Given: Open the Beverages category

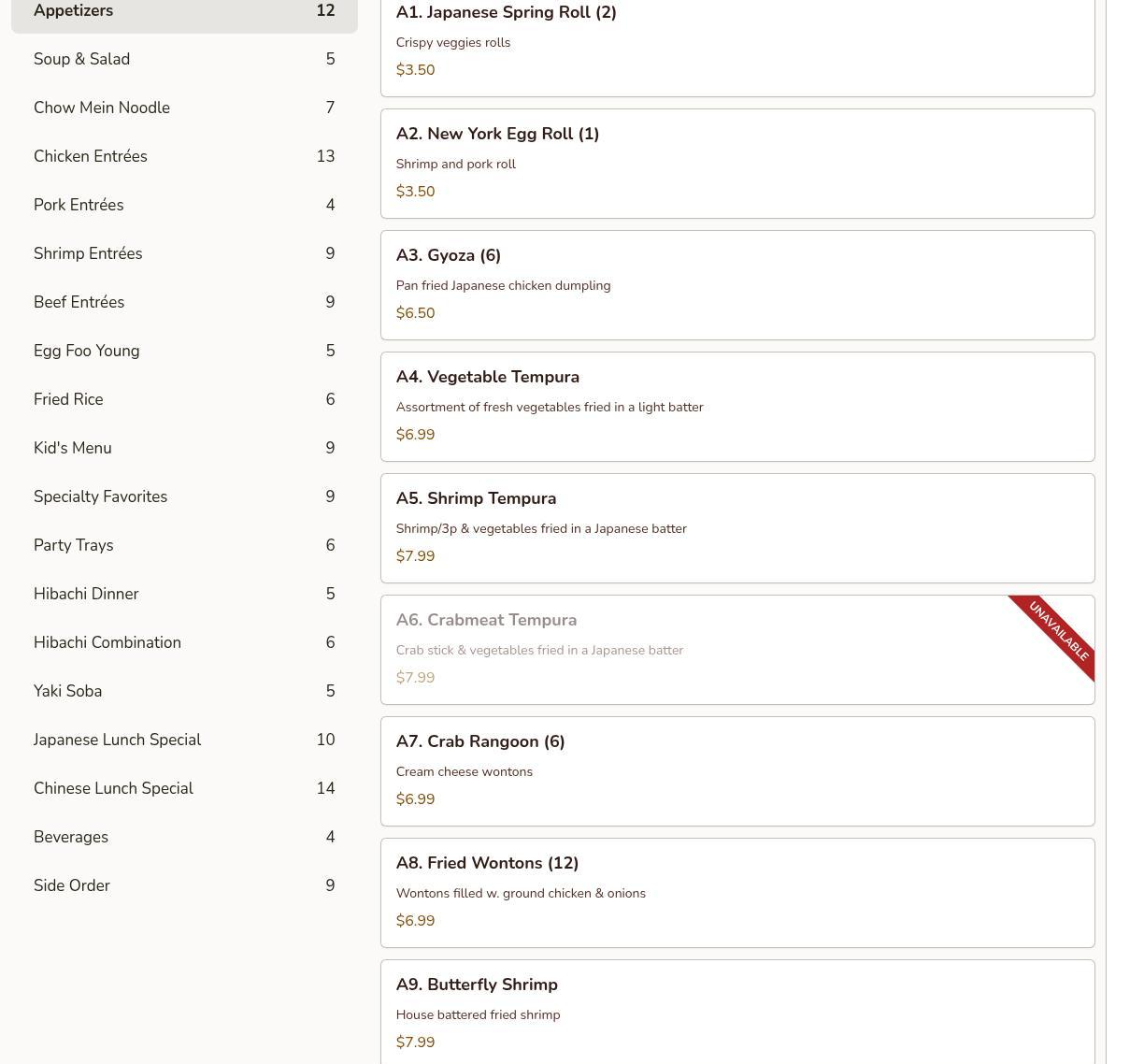Looking at the screenshot, I should click(184, 837).
